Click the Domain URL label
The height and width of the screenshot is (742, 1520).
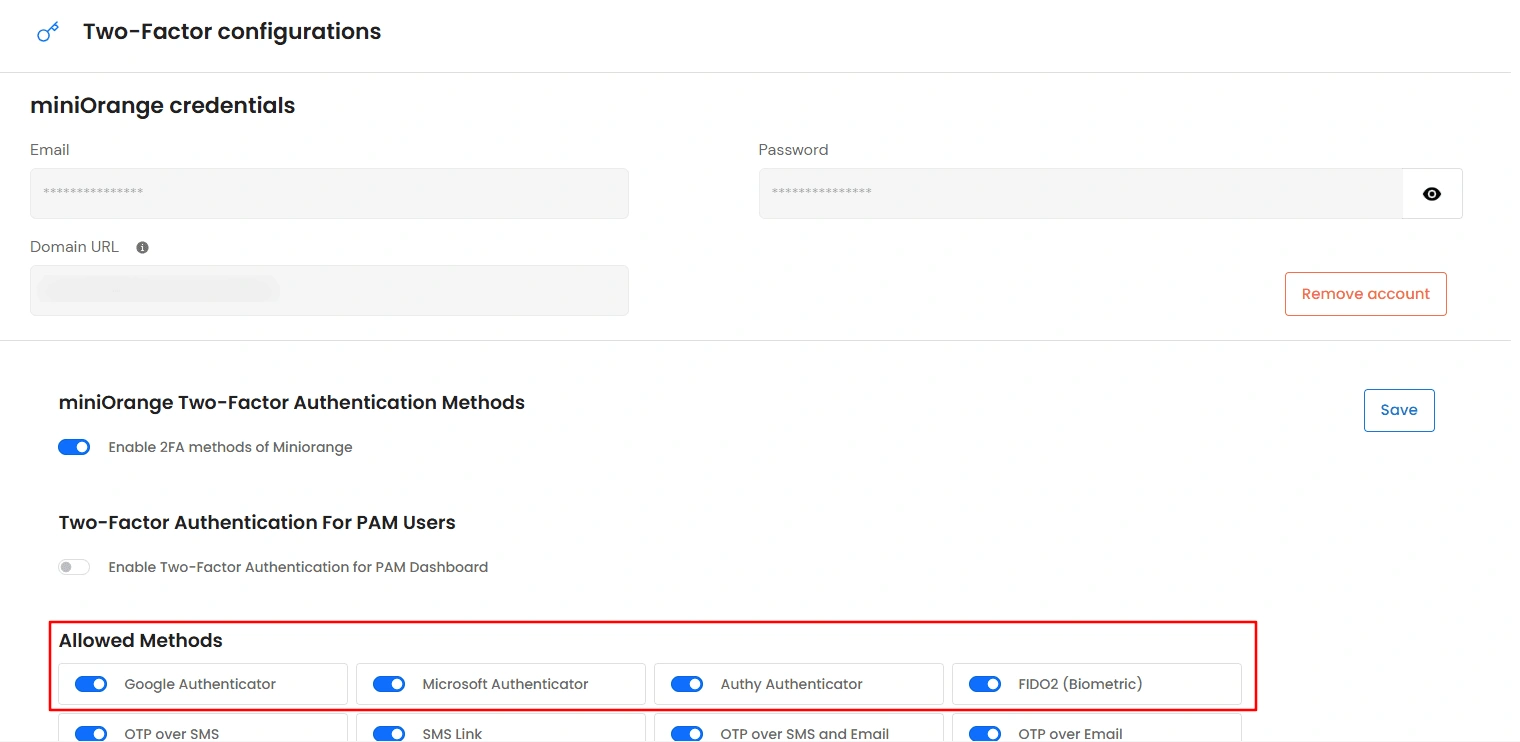tap(74, 247)
